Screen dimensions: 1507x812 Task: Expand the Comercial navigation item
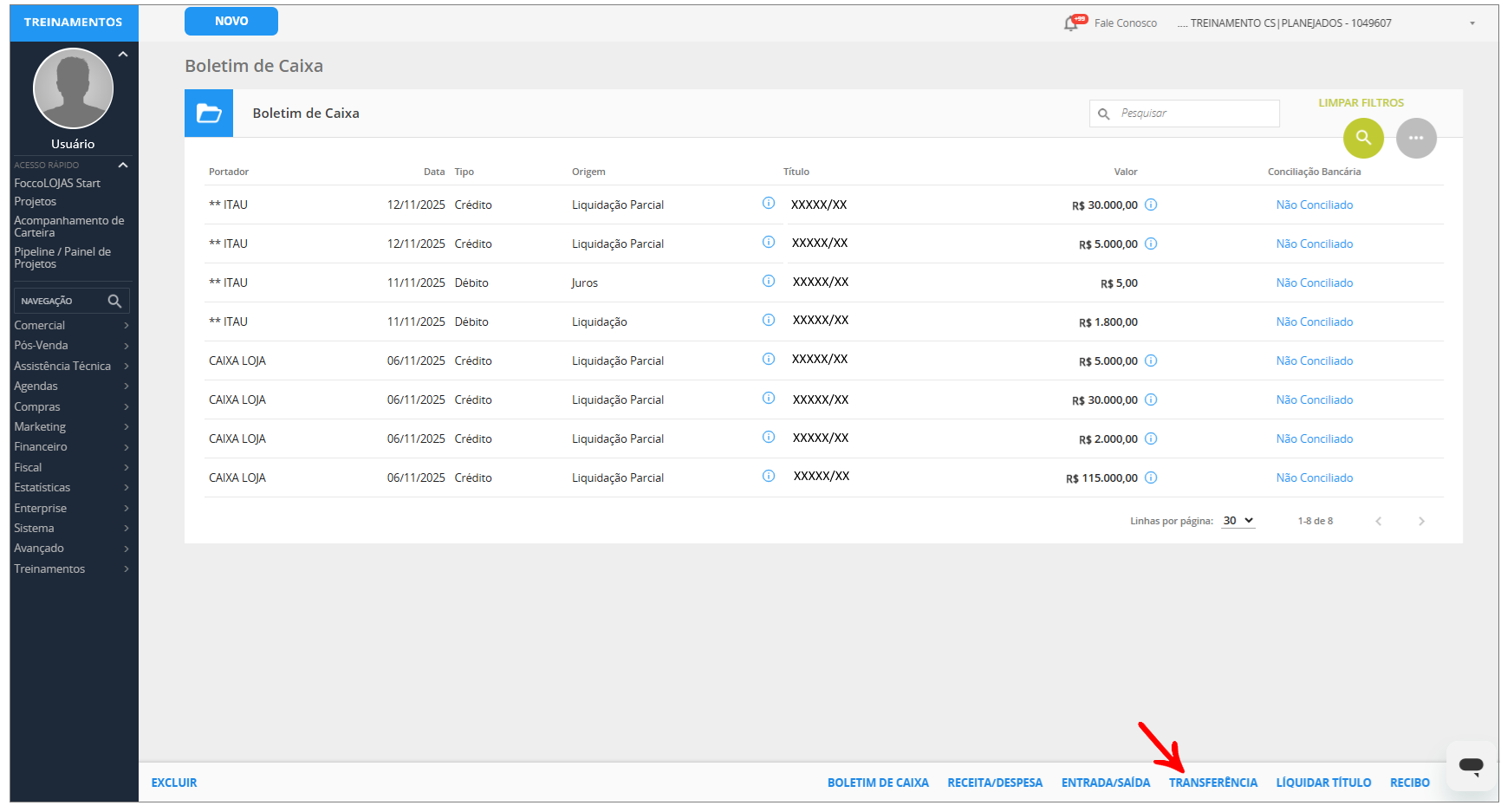coord(71,325)
